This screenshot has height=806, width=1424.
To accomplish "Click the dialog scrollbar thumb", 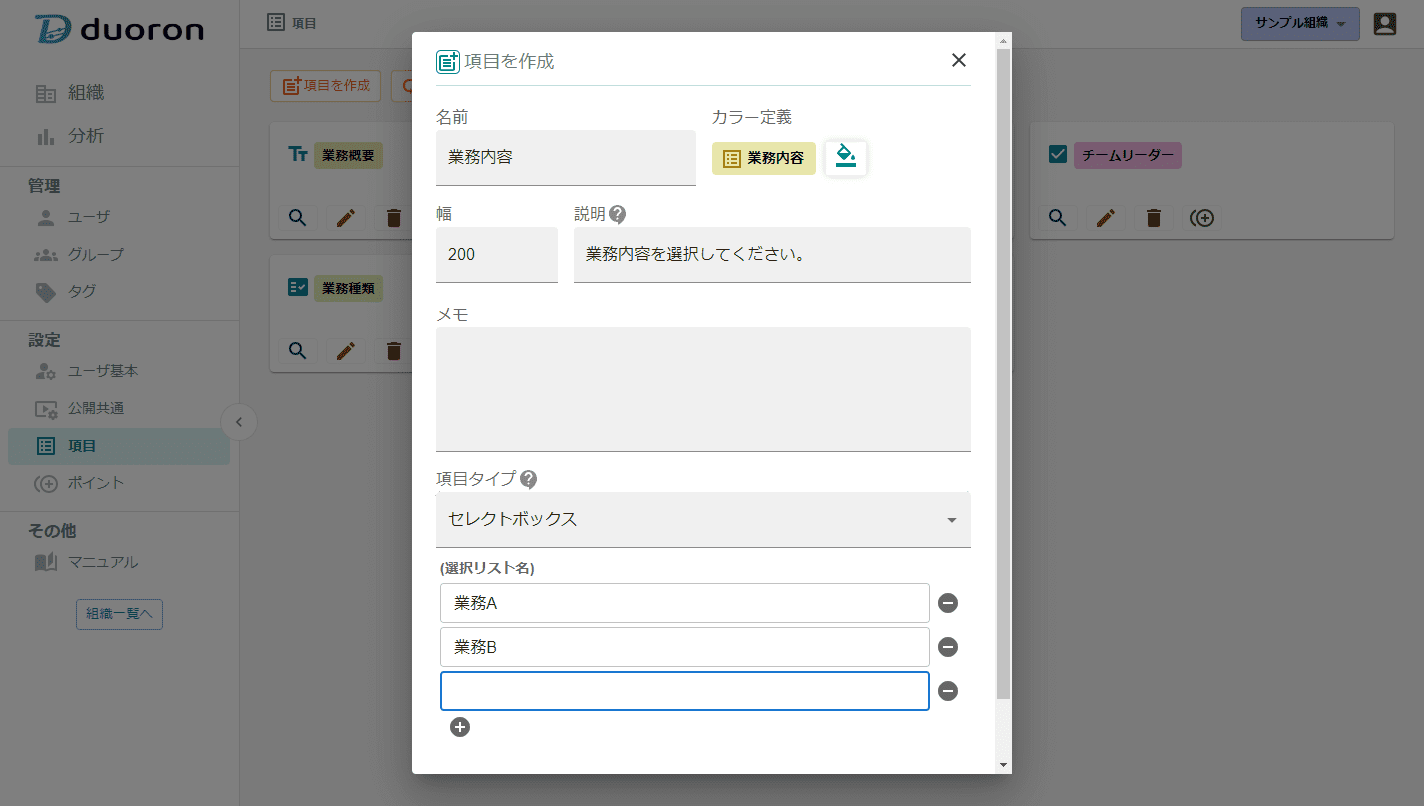I will [1003, 373].
